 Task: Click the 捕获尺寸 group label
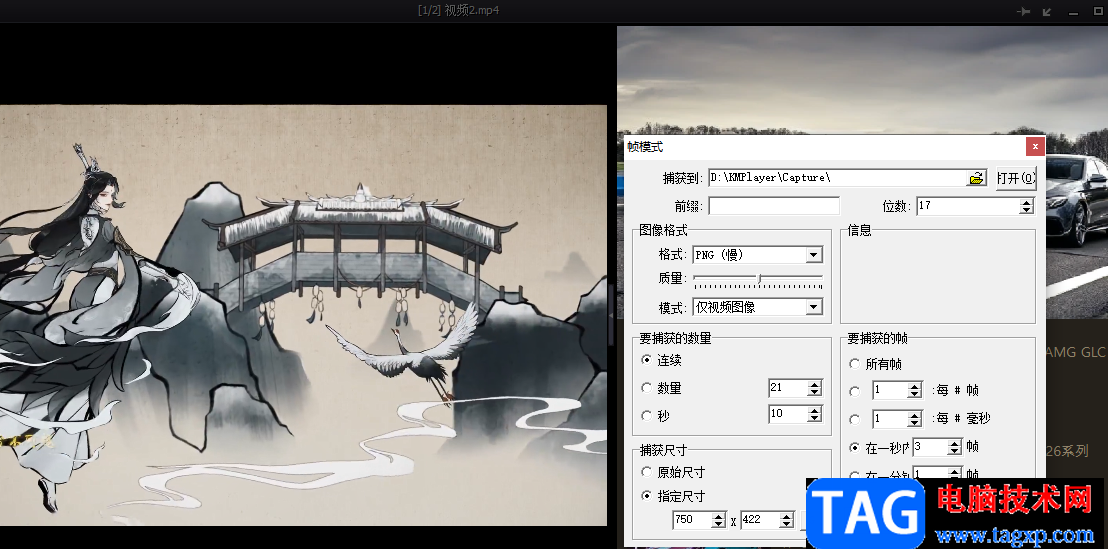coord(663,450)
